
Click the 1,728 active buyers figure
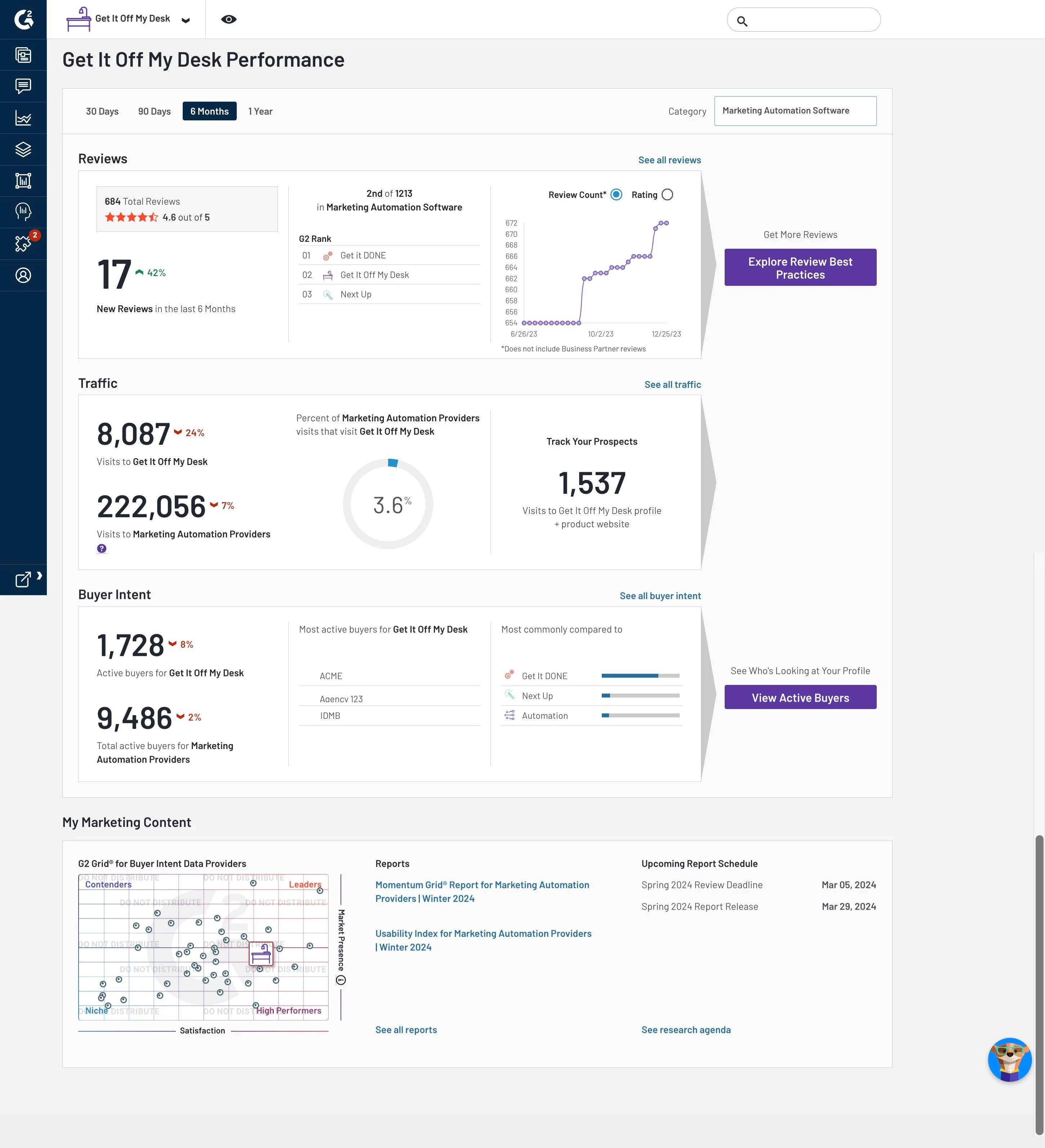(x=130, y=646)
